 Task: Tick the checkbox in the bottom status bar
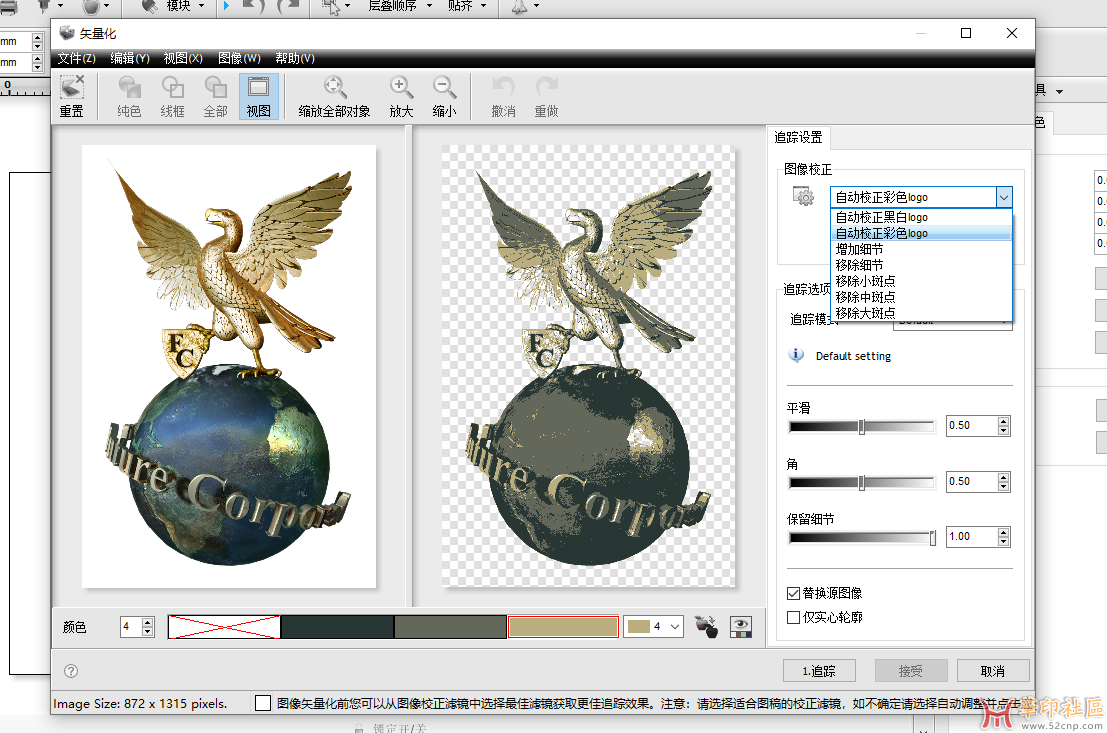tap(263, 703)
